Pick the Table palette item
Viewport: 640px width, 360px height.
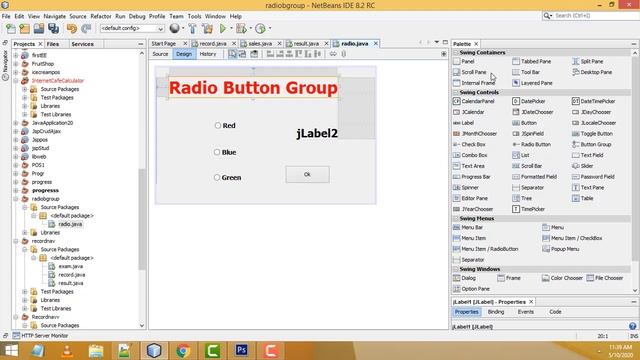click(x=583, y=198)
